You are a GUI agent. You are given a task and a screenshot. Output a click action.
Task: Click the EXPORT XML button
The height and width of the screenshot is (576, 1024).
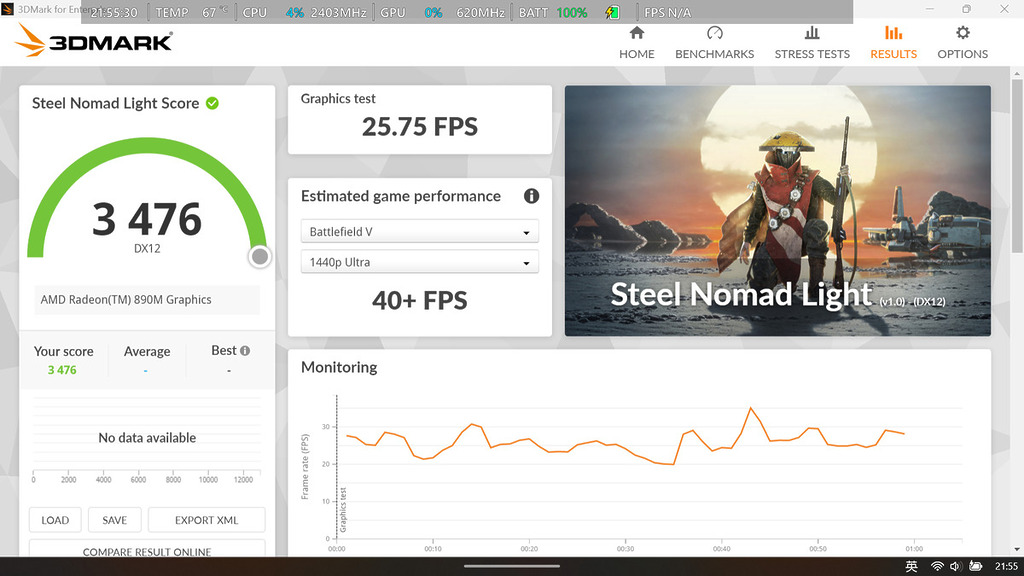(207, 520)
